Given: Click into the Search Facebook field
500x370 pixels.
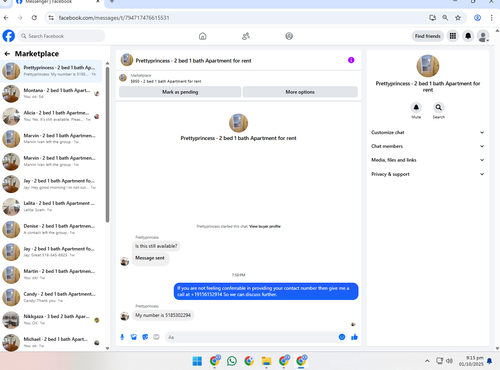Looking at the screenshot, I should click(x=62, y=36).
